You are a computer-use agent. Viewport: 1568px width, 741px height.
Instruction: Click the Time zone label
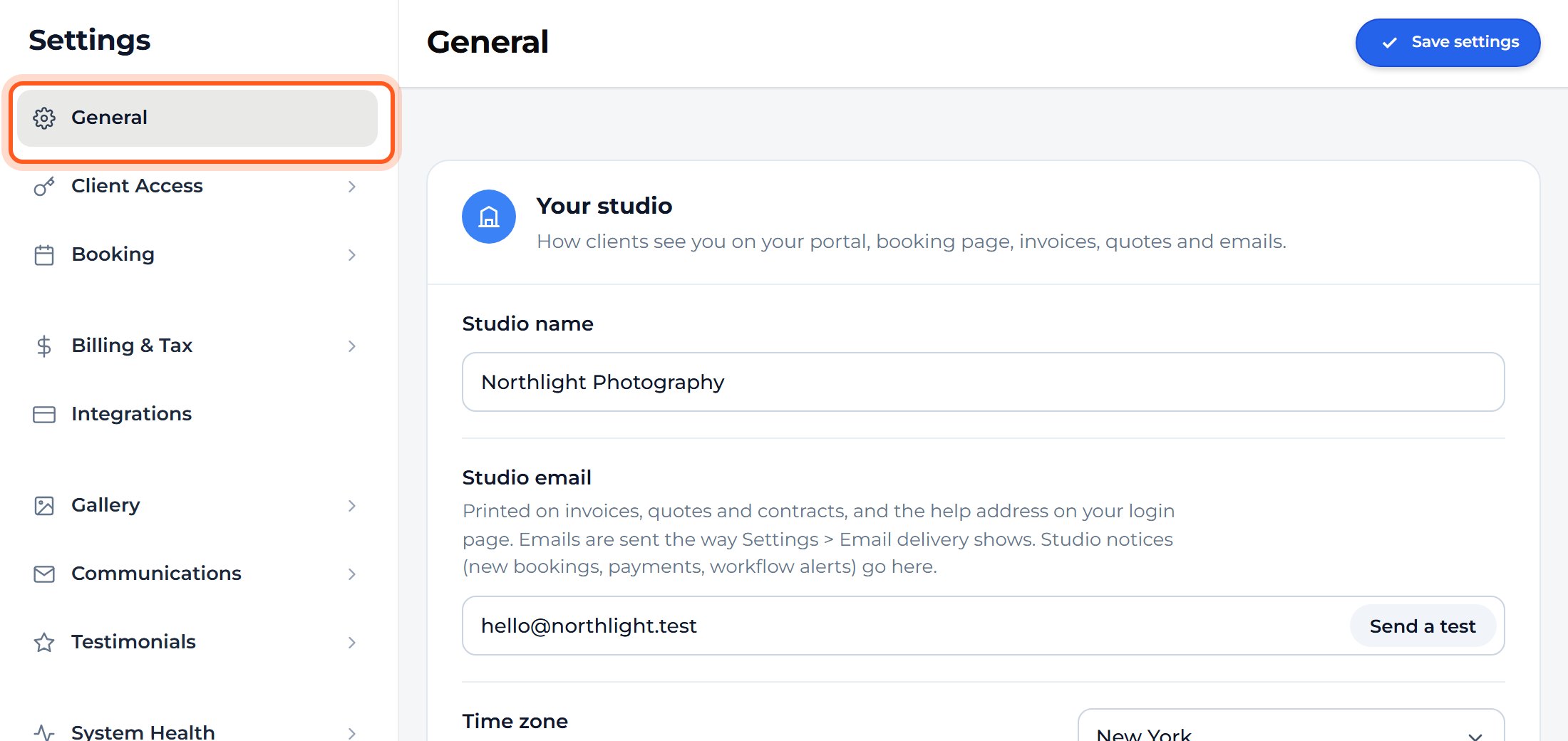click(515, 722)
